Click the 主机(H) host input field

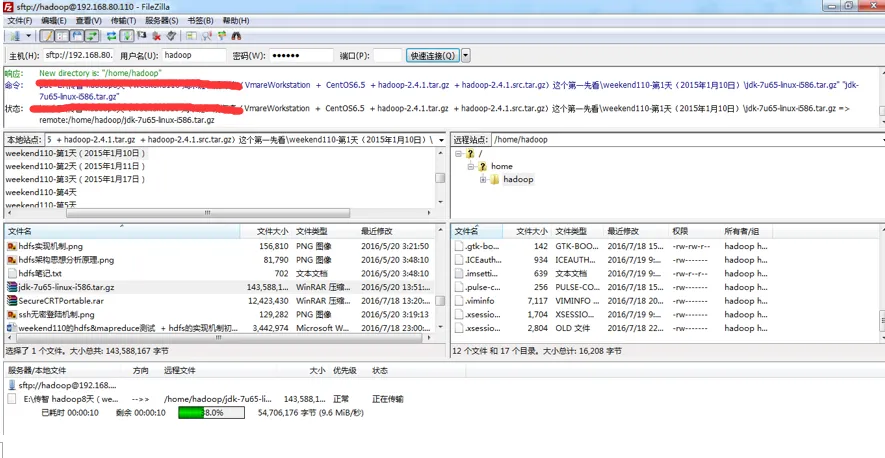coord(78,55)
